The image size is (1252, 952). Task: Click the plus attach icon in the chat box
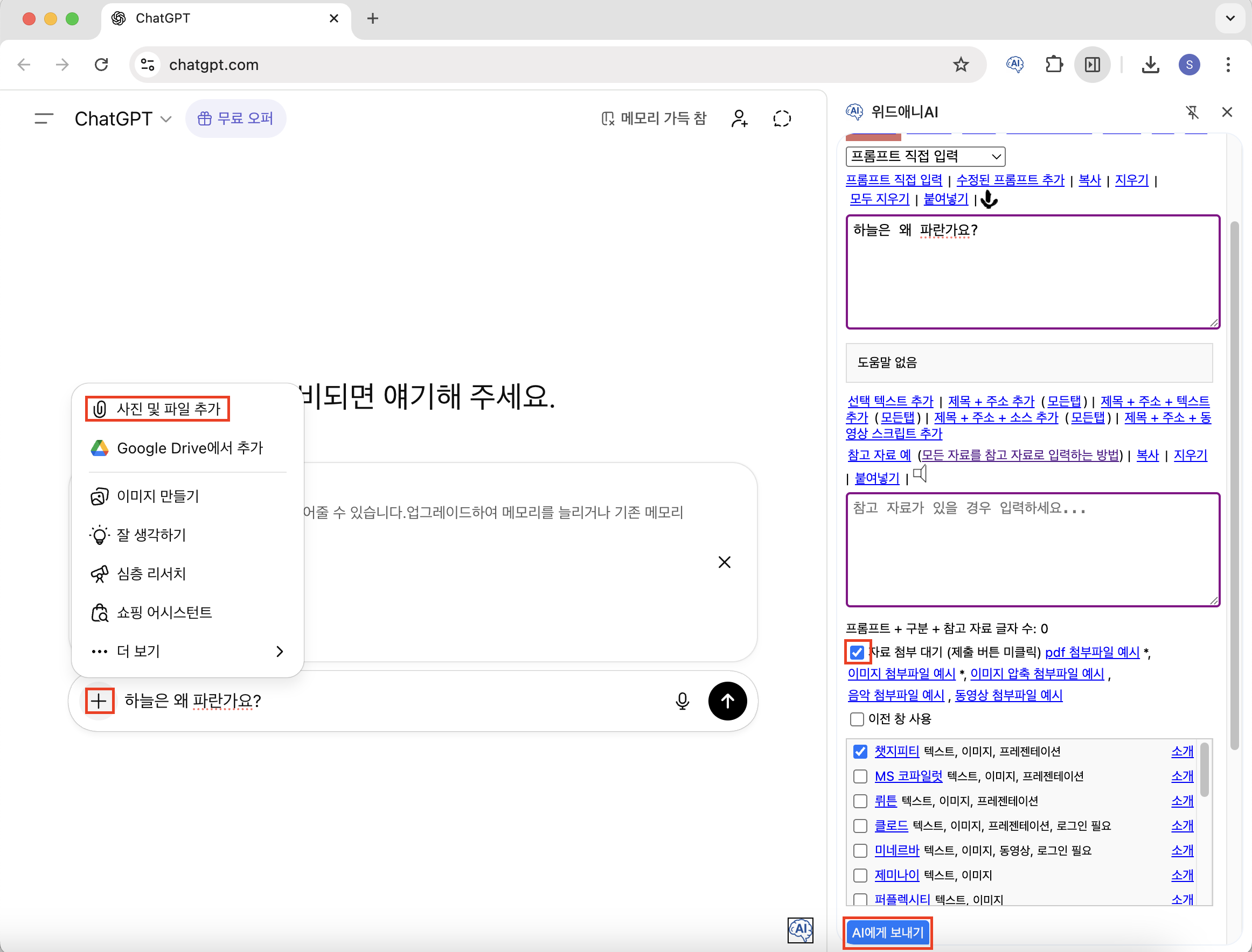point(99,701)
